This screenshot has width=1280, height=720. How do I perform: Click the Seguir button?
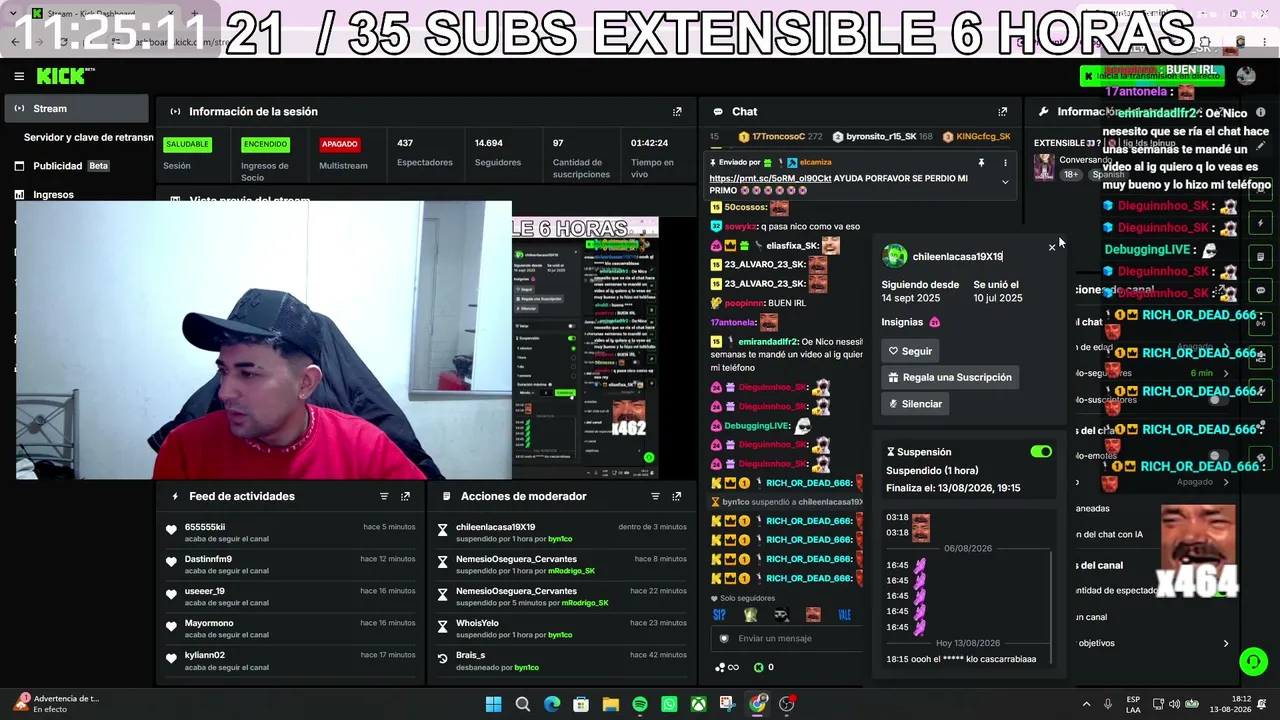(910, 351)
